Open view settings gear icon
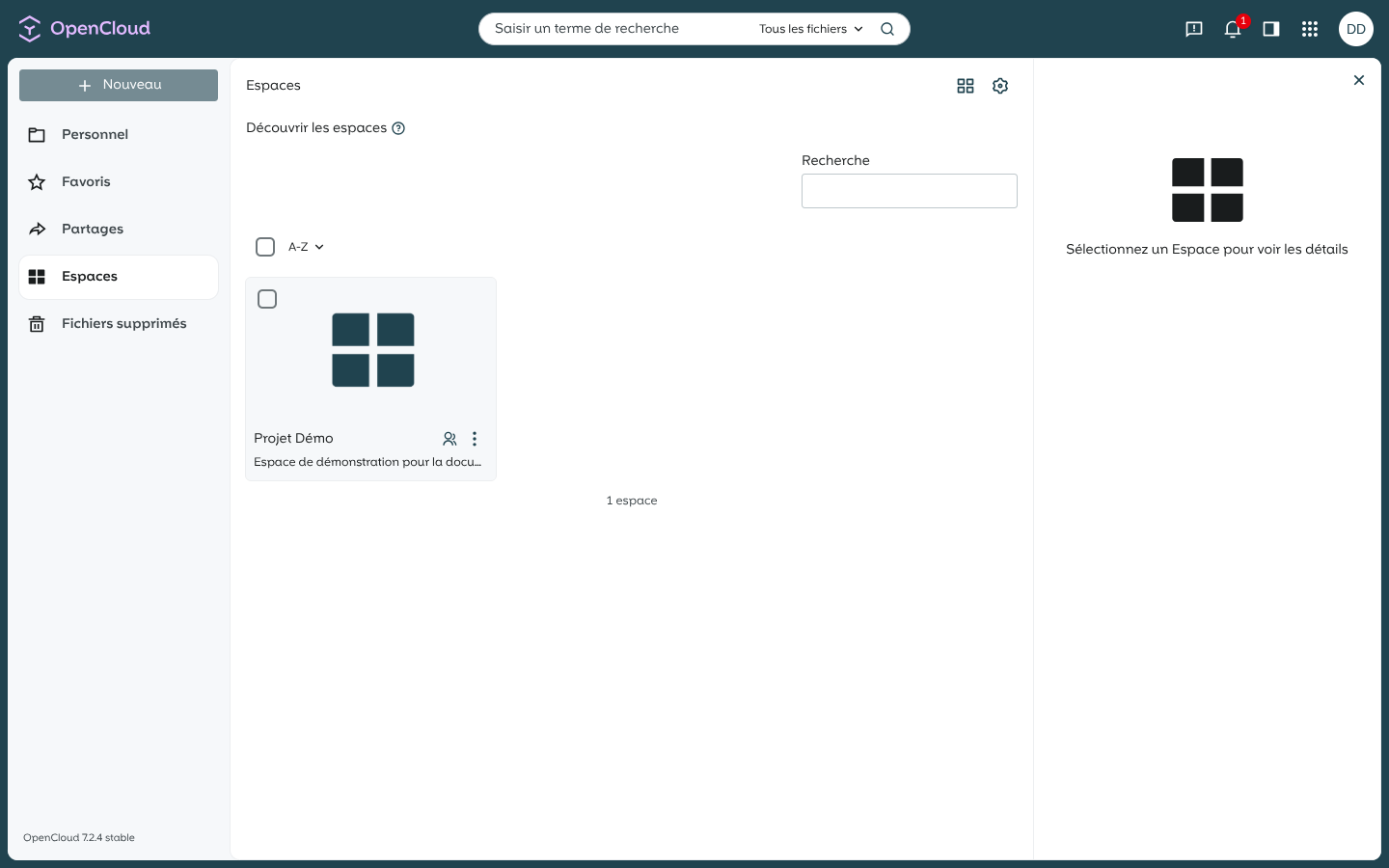This screenshot has width=1389, height=868. tap(1000, 86)
